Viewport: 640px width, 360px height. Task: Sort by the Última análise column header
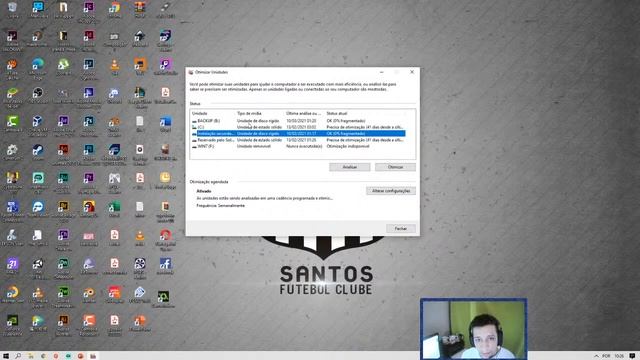tap(305, 113)
